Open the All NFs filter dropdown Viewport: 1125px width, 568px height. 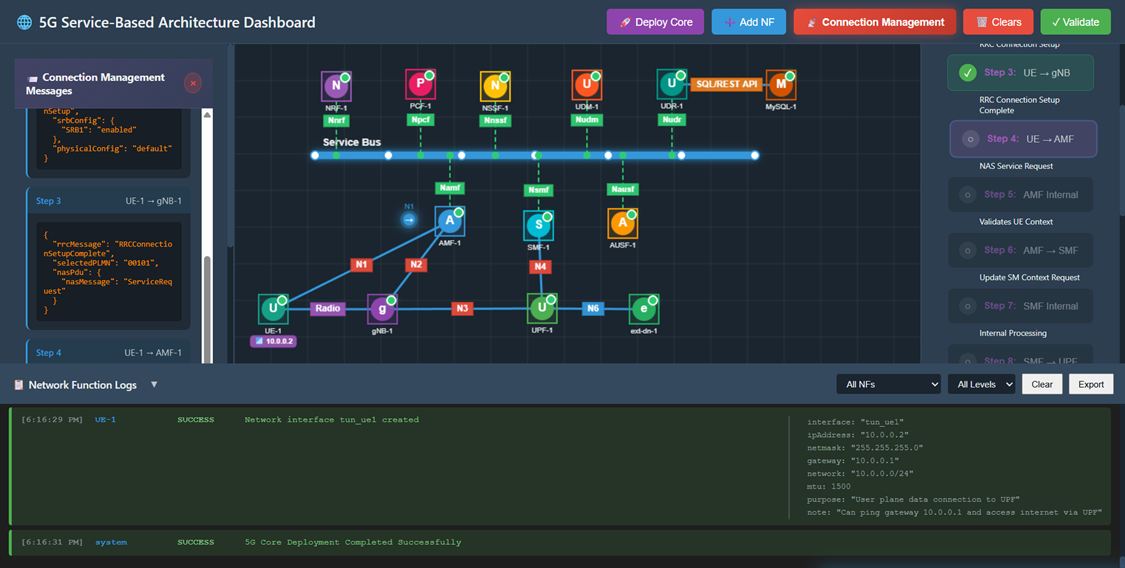pos(888,384)
